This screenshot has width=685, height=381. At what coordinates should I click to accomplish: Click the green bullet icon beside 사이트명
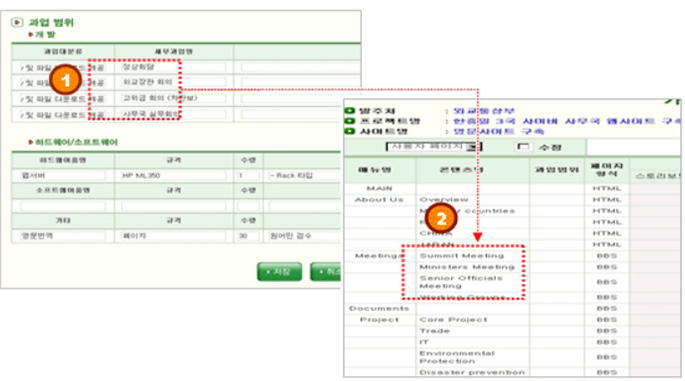click(349, 131)
